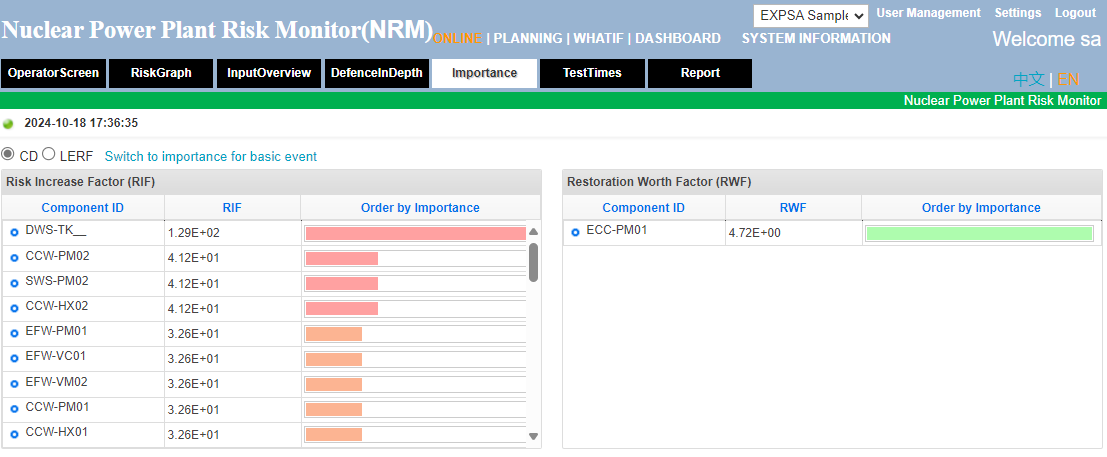Image resolution: width=1107 pixels, height=457 pixels.
Task: Open the EXPSA Sample dropdown
Action: tap(810, 15)
